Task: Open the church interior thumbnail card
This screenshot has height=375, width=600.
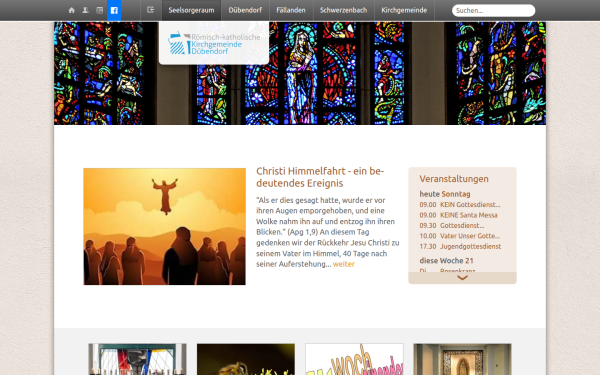Action: pyautogui.click(x=137, y=359)
